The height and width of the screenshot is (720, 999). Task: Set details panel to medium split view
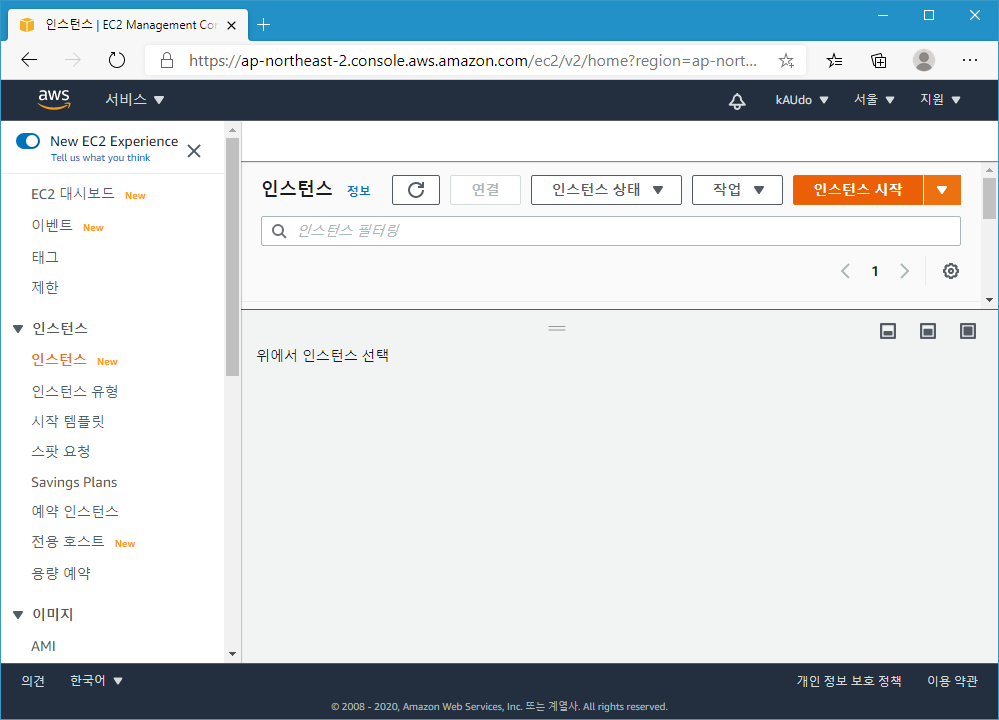click(x=928, y=331)
